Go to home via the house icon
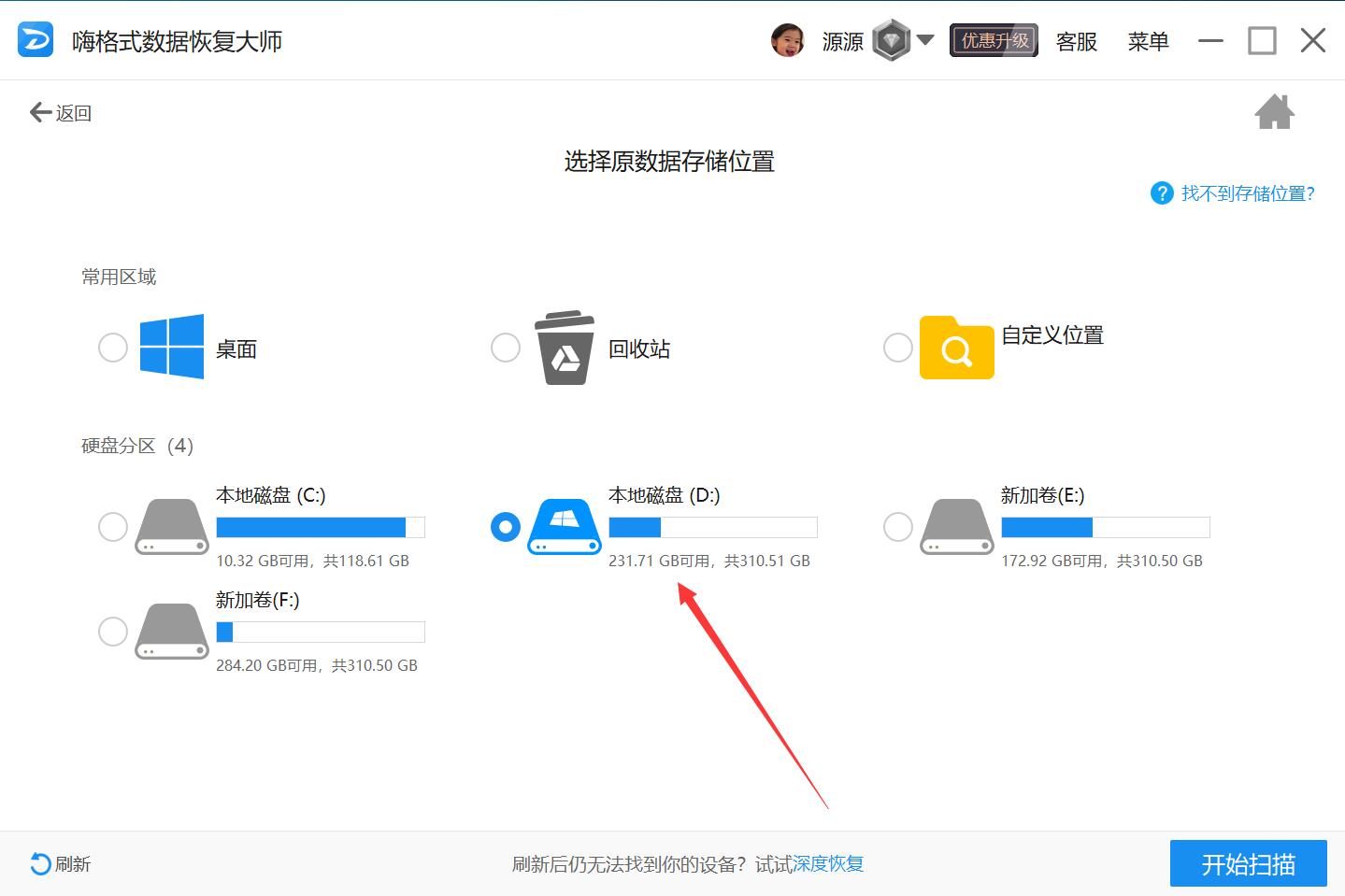 click(1274, 112)
